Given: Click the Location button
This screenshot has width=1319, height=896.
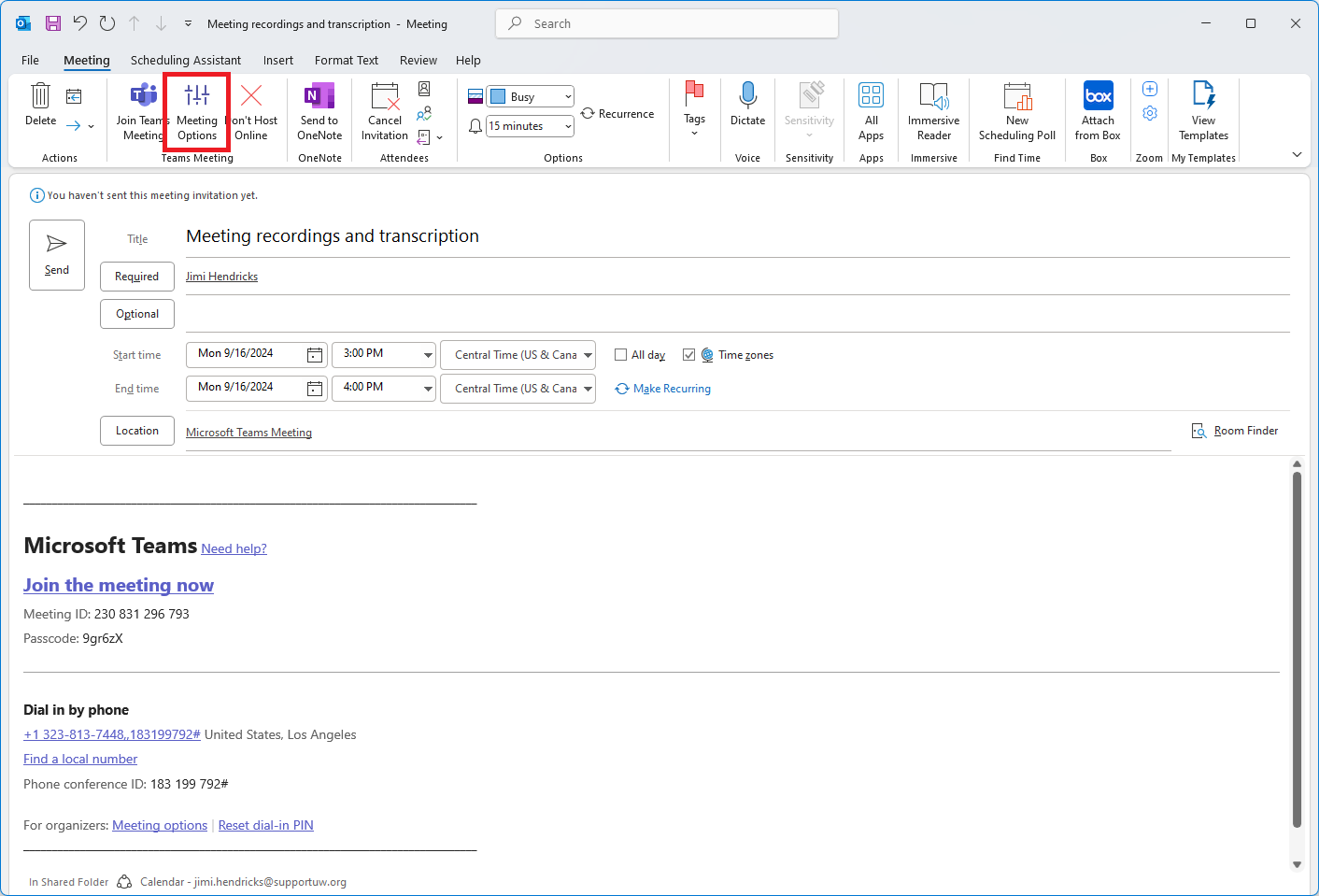Looking at the screenshot, I should click(137, 431).
